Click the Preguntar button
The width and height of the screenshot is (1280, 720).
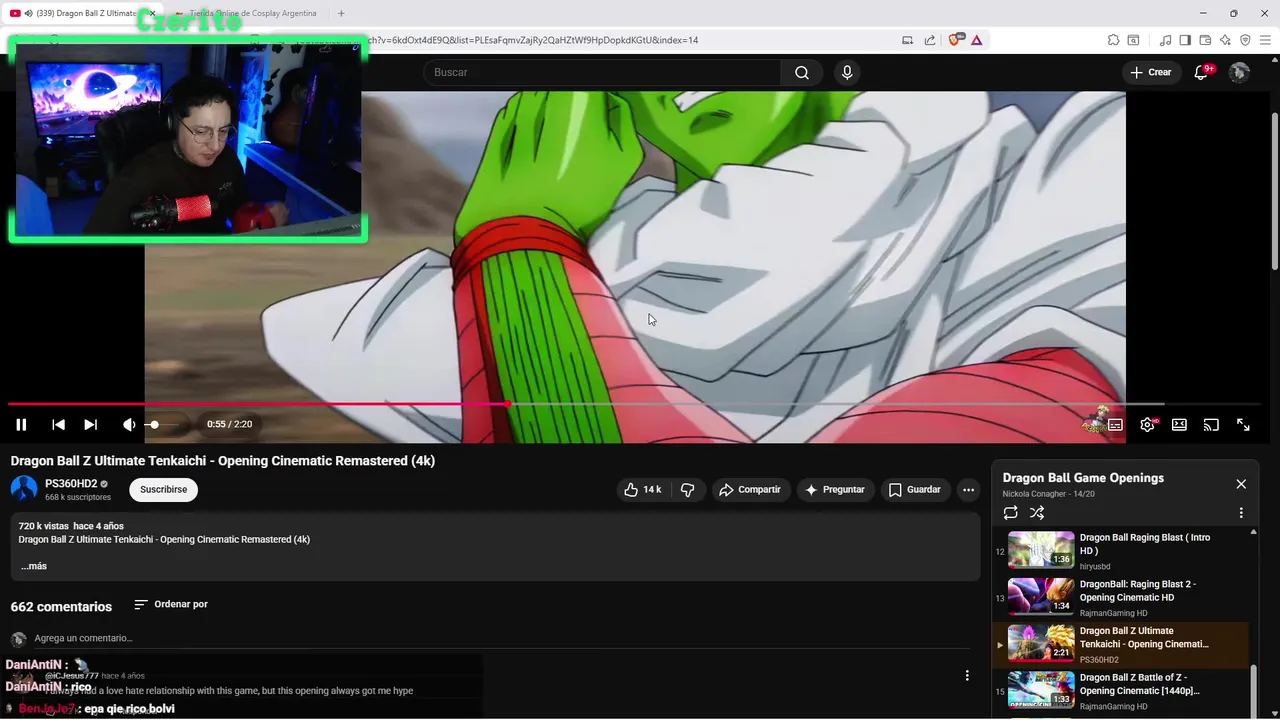[834, 490]
